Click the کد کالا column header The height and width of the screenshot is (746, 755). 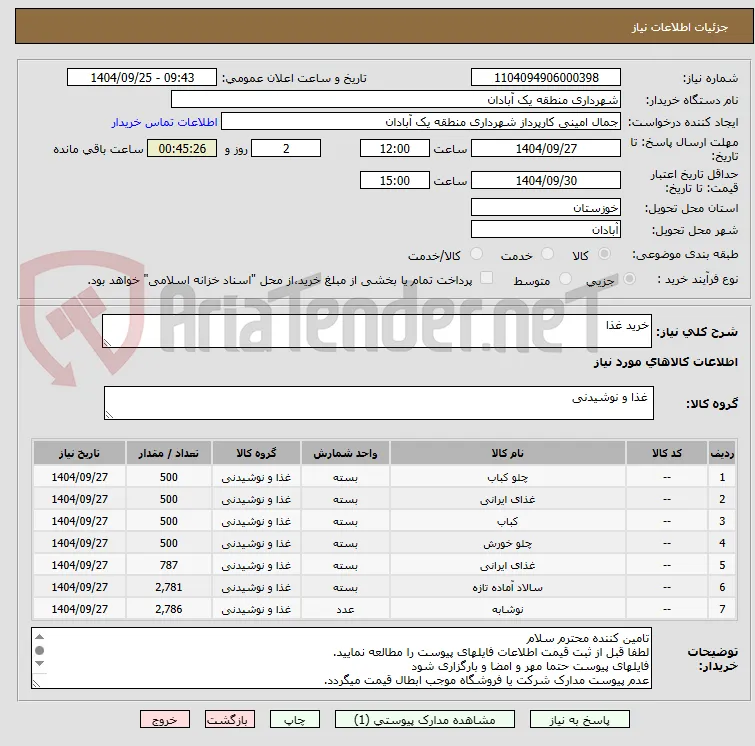(x=667, y=453)
